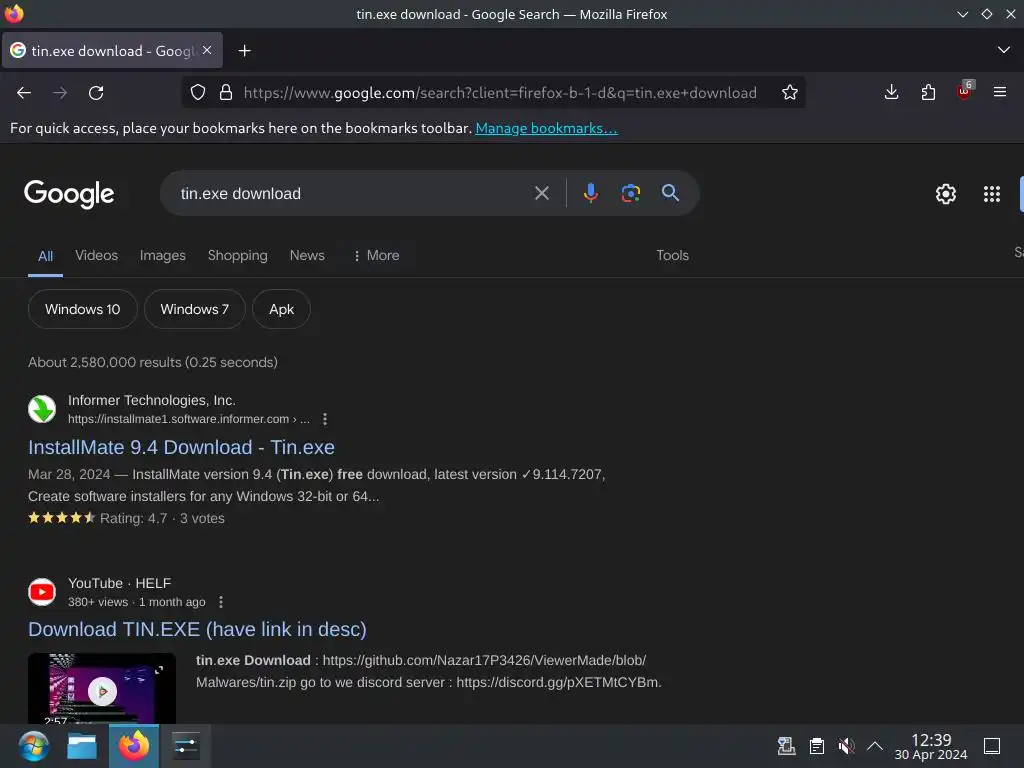Image resolution: width=1024 pixels, height=768 pixels.
Task: Click the Firefox taskbar icon
Action: [x=134, y=746]
